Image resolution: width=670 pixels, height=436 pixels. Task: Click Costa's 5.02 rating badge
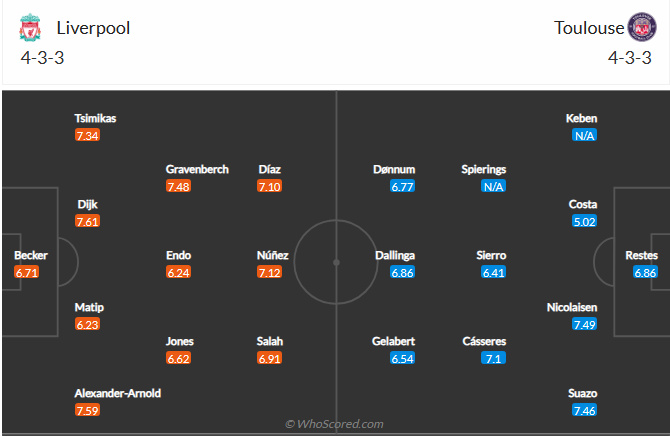coord(584,221)
